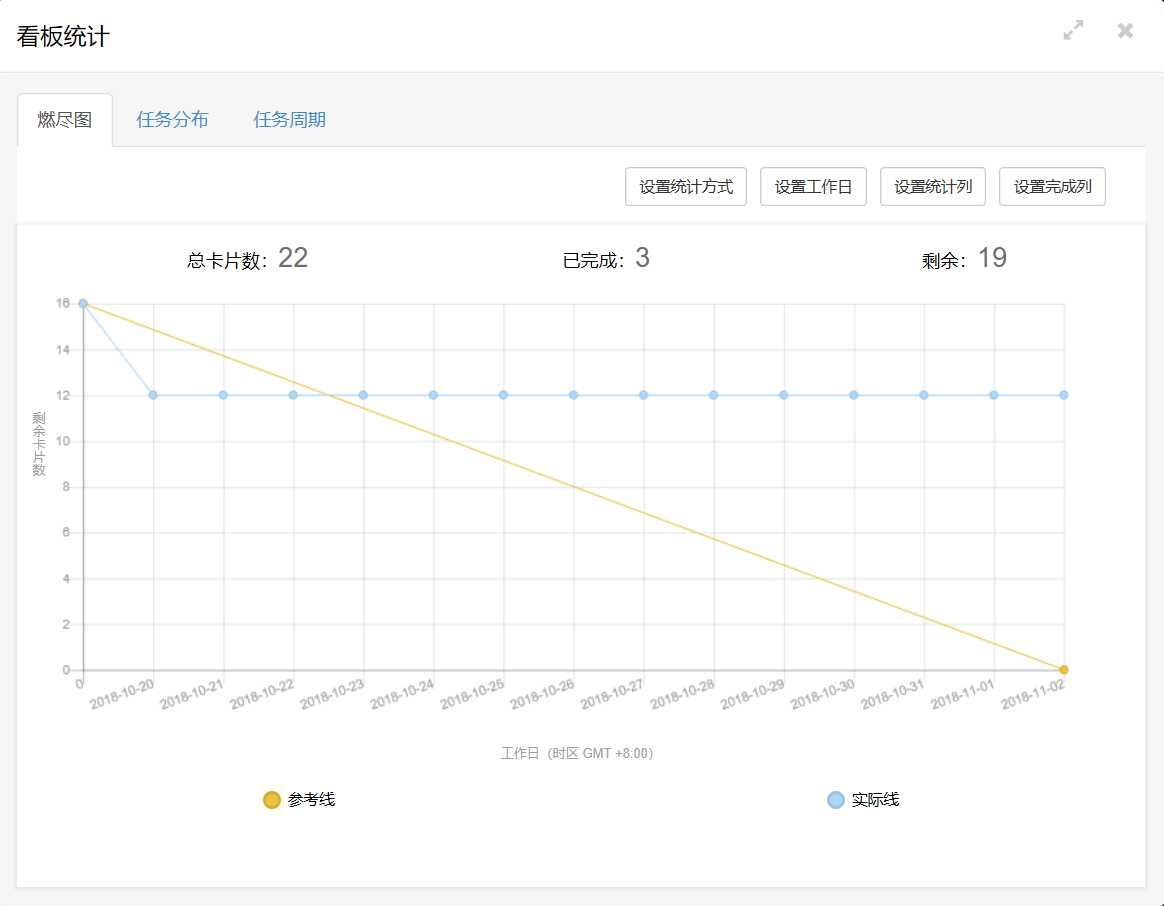Click the x-axis label 2018-10-31
This screenshot has width=1164, height=906.
click(x=892, y=694)
